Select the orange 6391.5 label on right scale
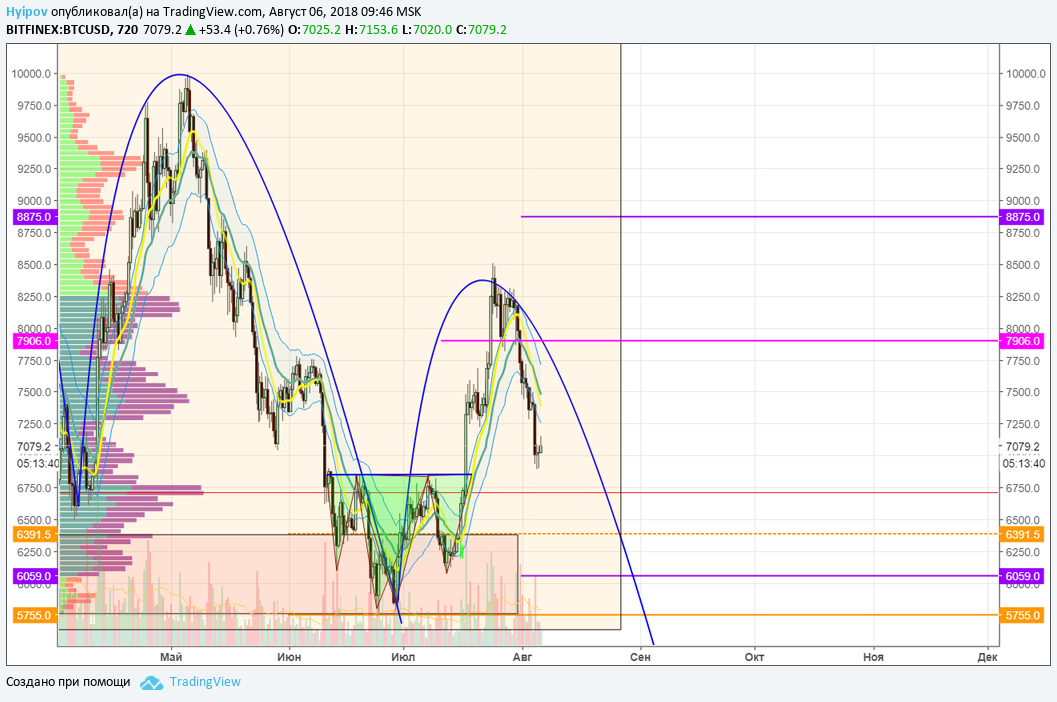 pyautogui.click(x=1023, y=535)
